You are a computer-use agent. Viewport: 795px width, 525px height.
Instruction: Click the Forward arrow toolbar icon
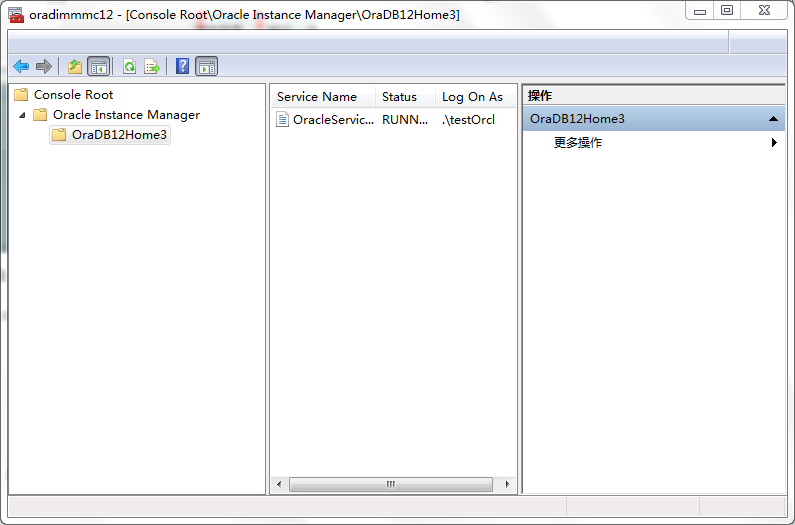point(44,66)
